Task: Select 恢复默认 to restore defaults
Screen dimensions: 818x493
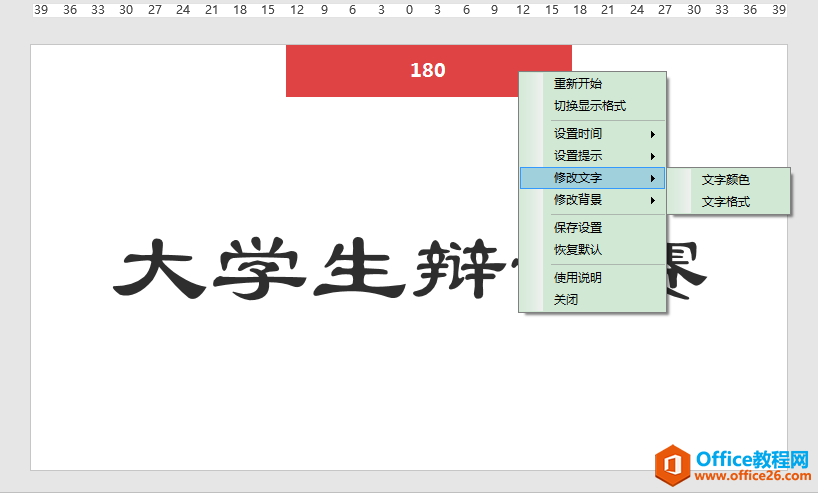Action: pos(578,250)
